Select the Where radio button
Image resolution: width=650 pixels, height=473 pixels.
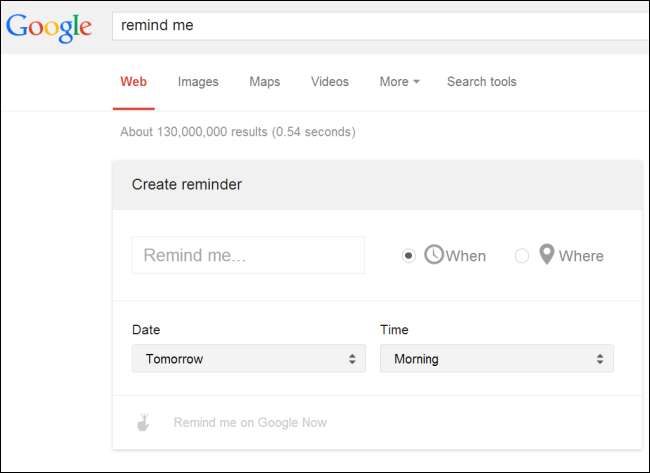point(521,256)
